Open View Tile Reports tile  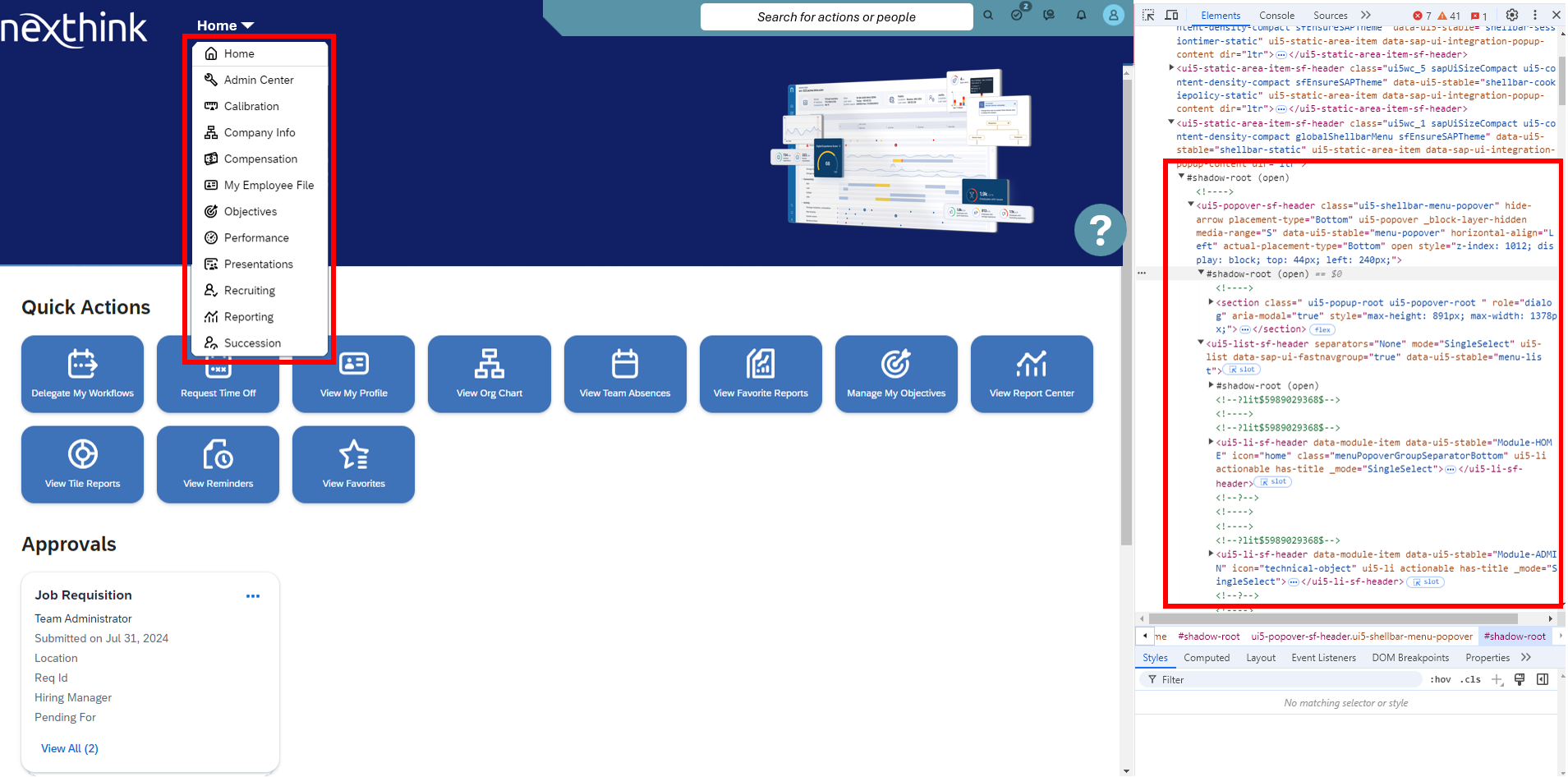(82, 464)
